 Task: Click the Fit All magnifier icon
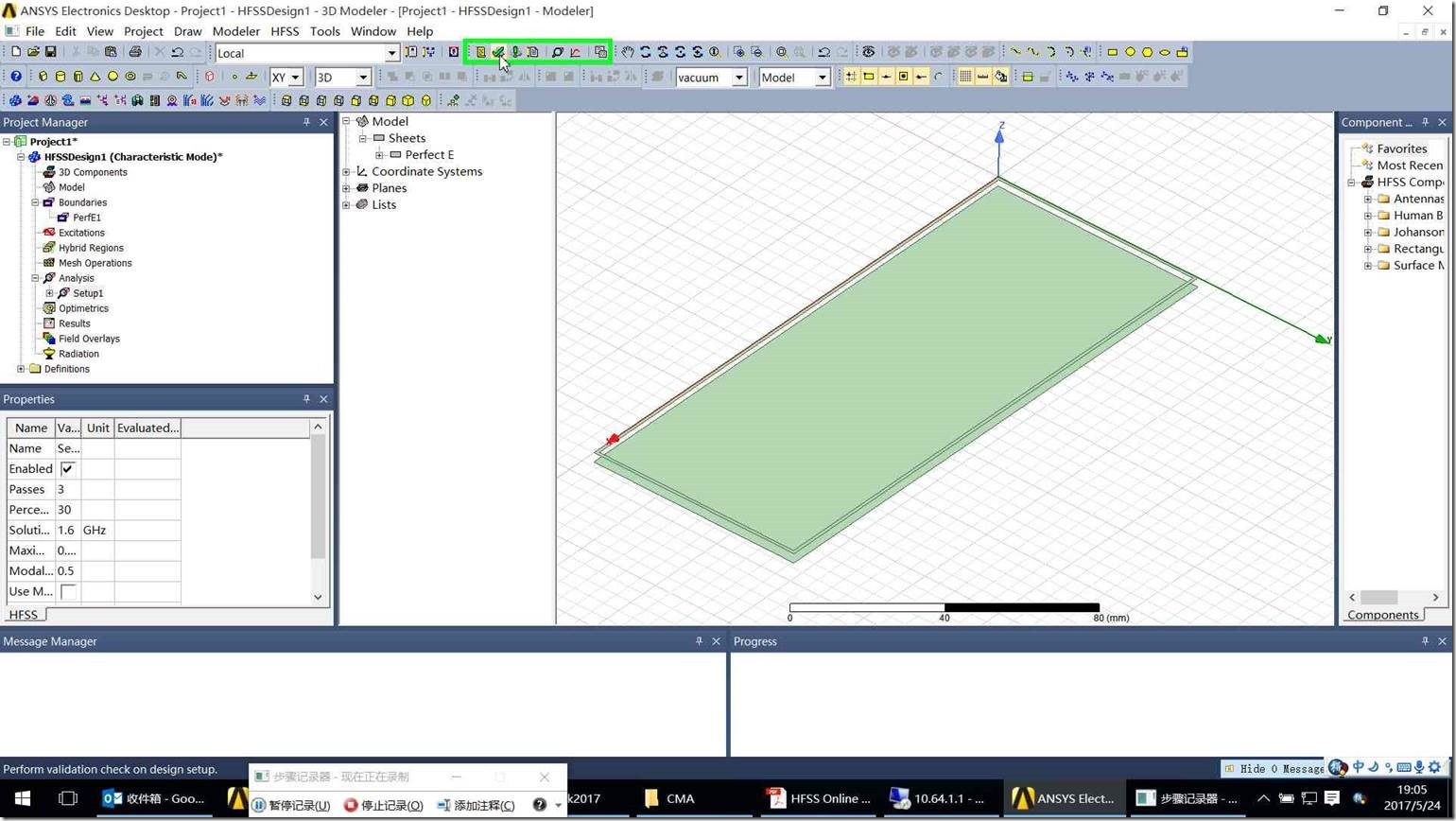click(781, 52)
